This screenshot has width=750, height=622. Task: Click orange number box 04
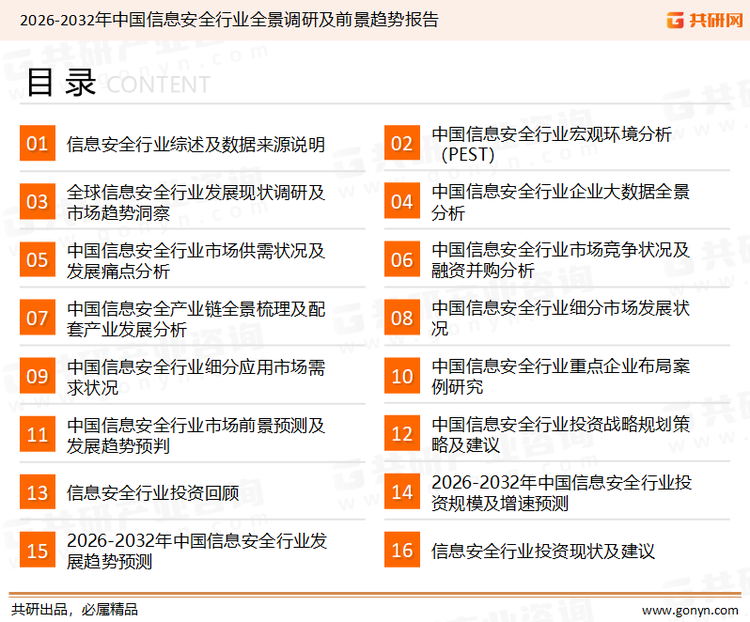click(402, 201)
